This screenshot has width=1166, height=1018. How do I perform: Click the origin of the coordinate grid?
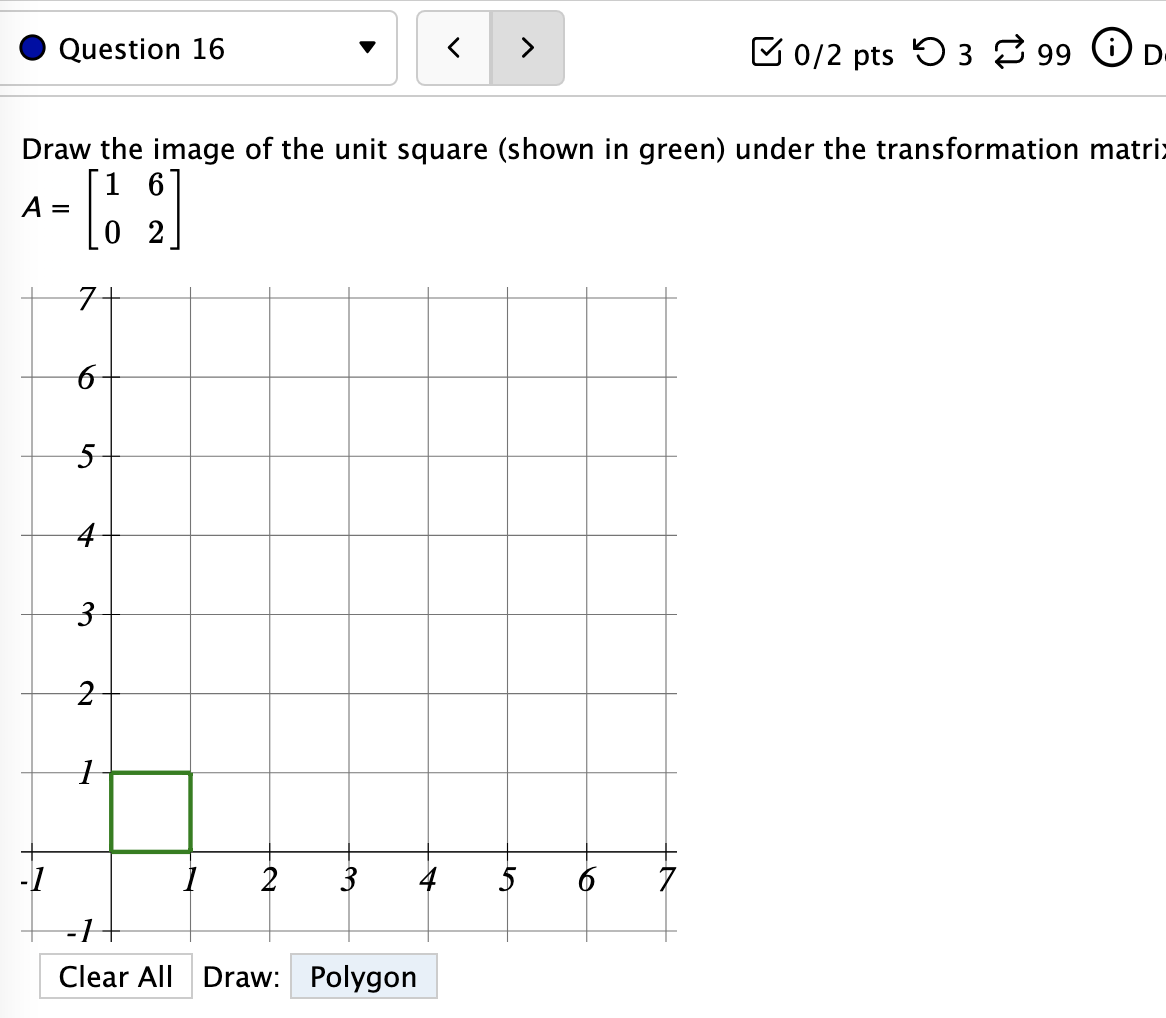point(110,852)
